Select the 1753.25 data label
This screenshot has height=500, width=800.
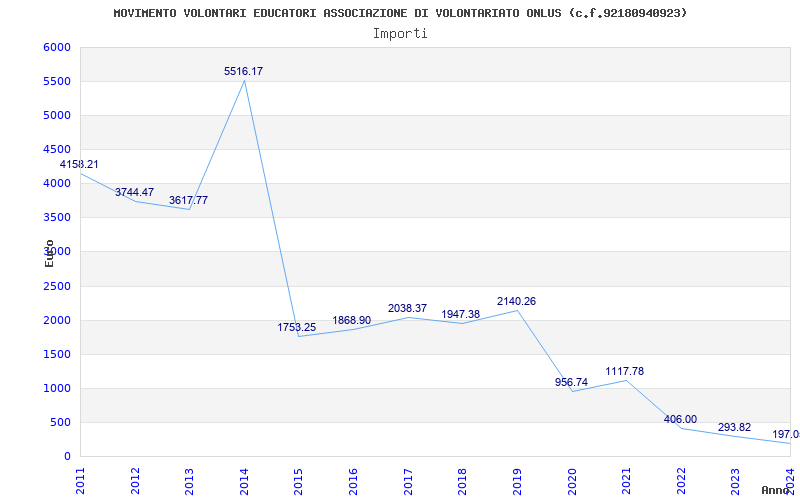296,328
